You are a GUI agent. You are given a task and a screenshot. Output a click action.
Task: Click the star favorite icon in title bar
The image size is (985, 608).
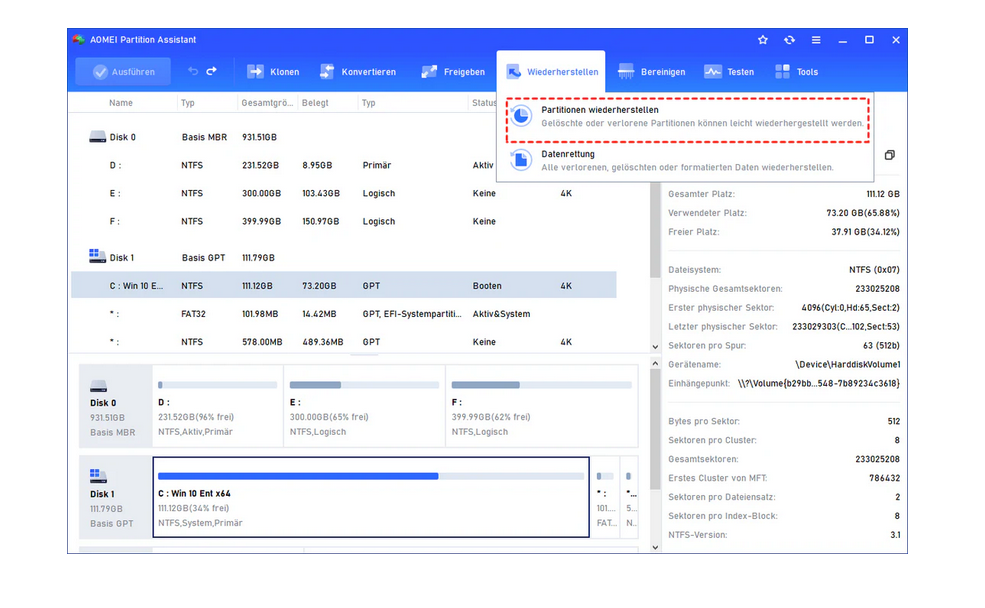click(x=763, y=40)
